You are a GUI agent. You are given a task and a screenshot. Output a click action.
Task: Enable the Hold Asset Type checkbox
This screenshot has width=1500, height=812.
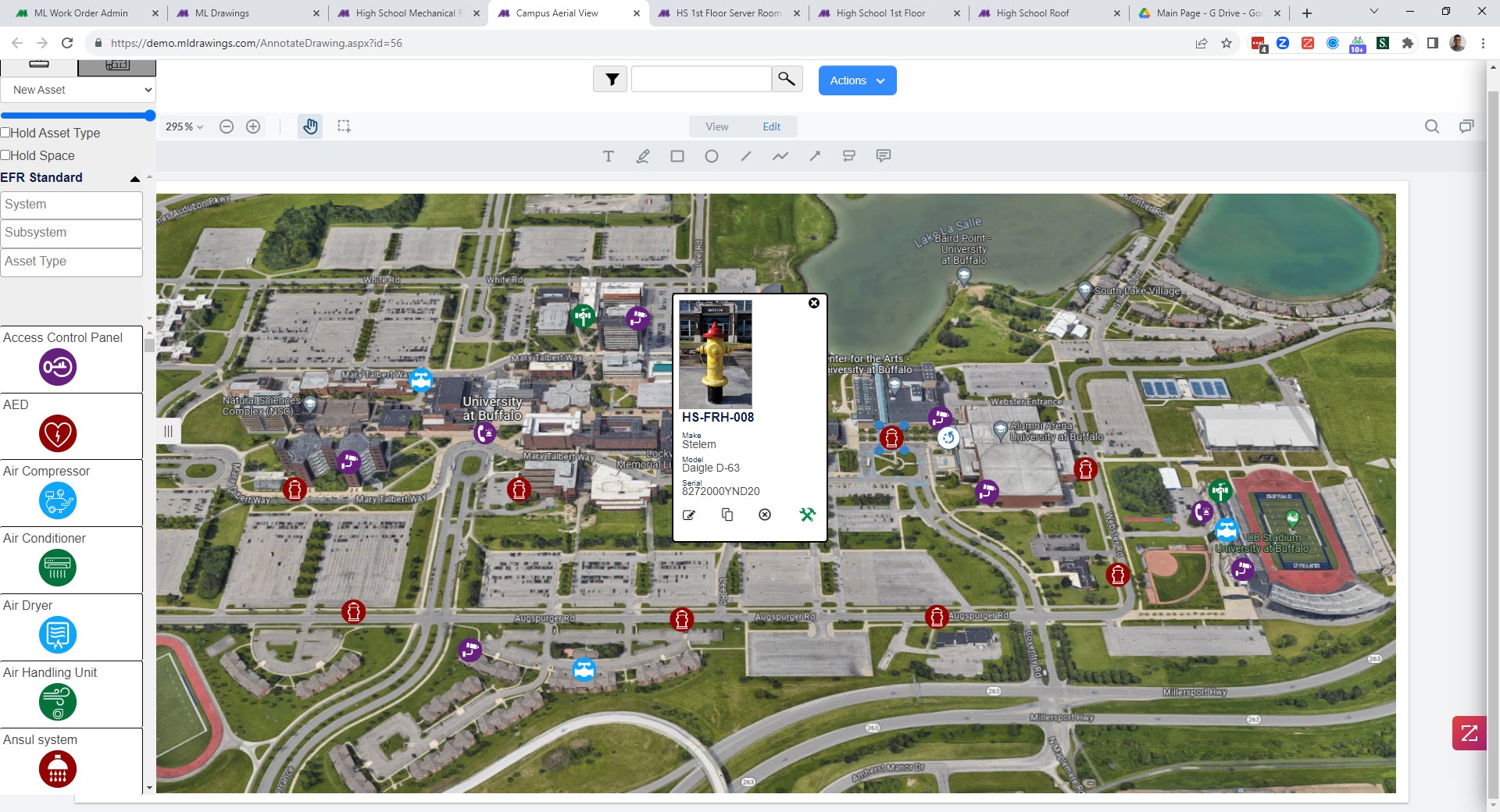5,133
